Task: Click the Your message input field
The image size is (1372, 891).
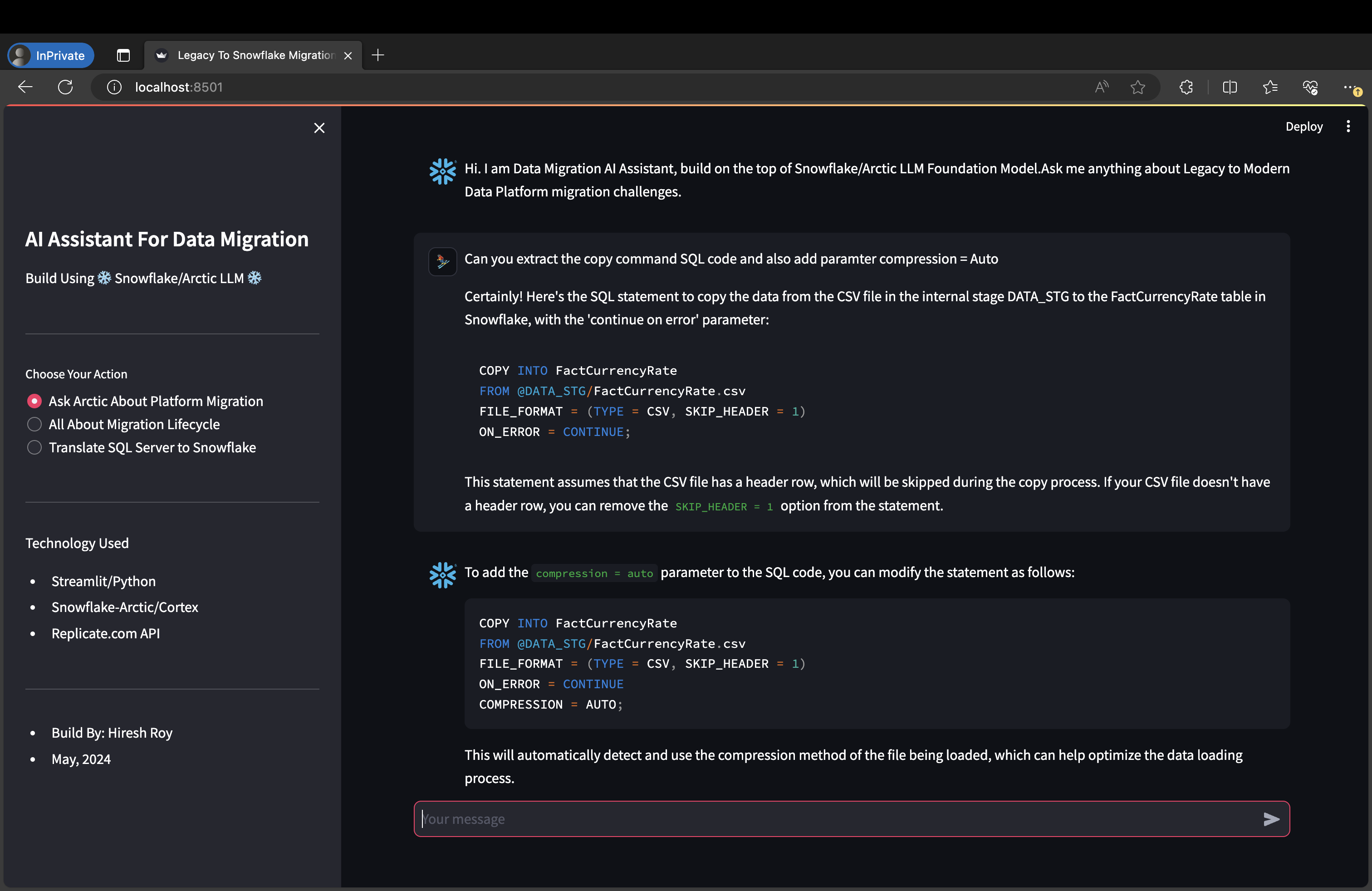Action: pyautogui.click(x=836, y=819)
